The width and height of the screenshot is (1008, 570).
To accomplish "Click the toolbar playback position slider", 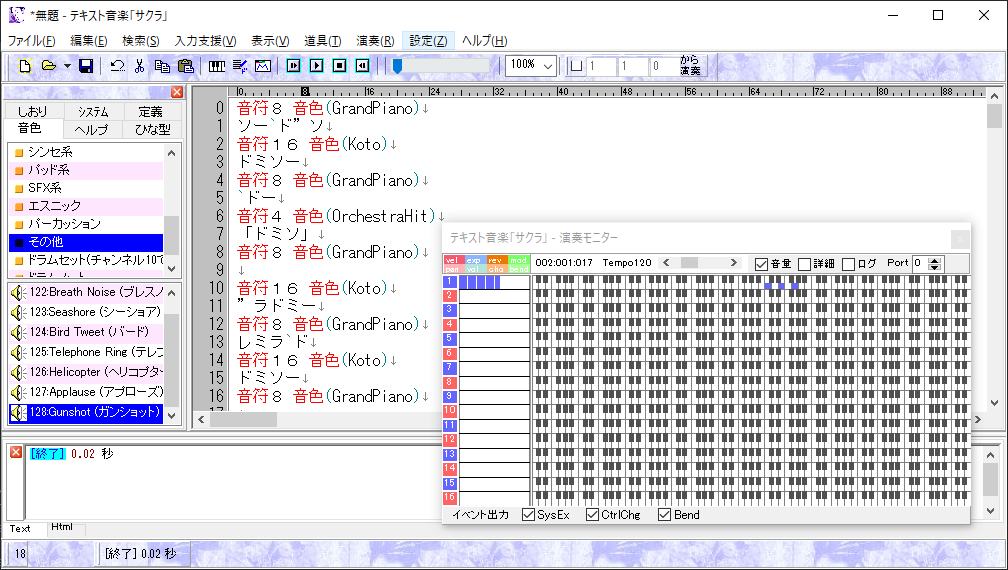I will pyautogui.click(x=397, y=66).
